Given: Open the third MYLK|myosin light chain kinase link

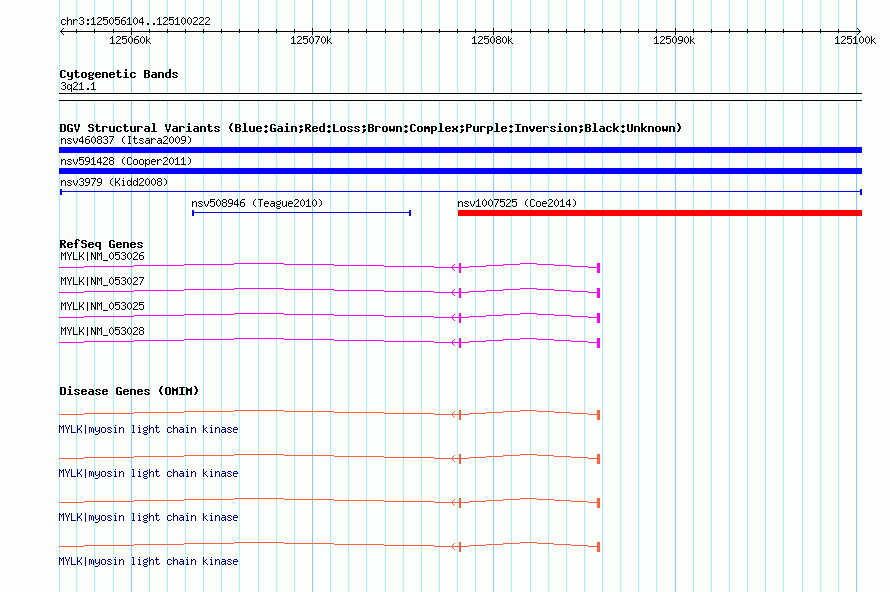Looking at the screenshot, I should pos(148,518).
